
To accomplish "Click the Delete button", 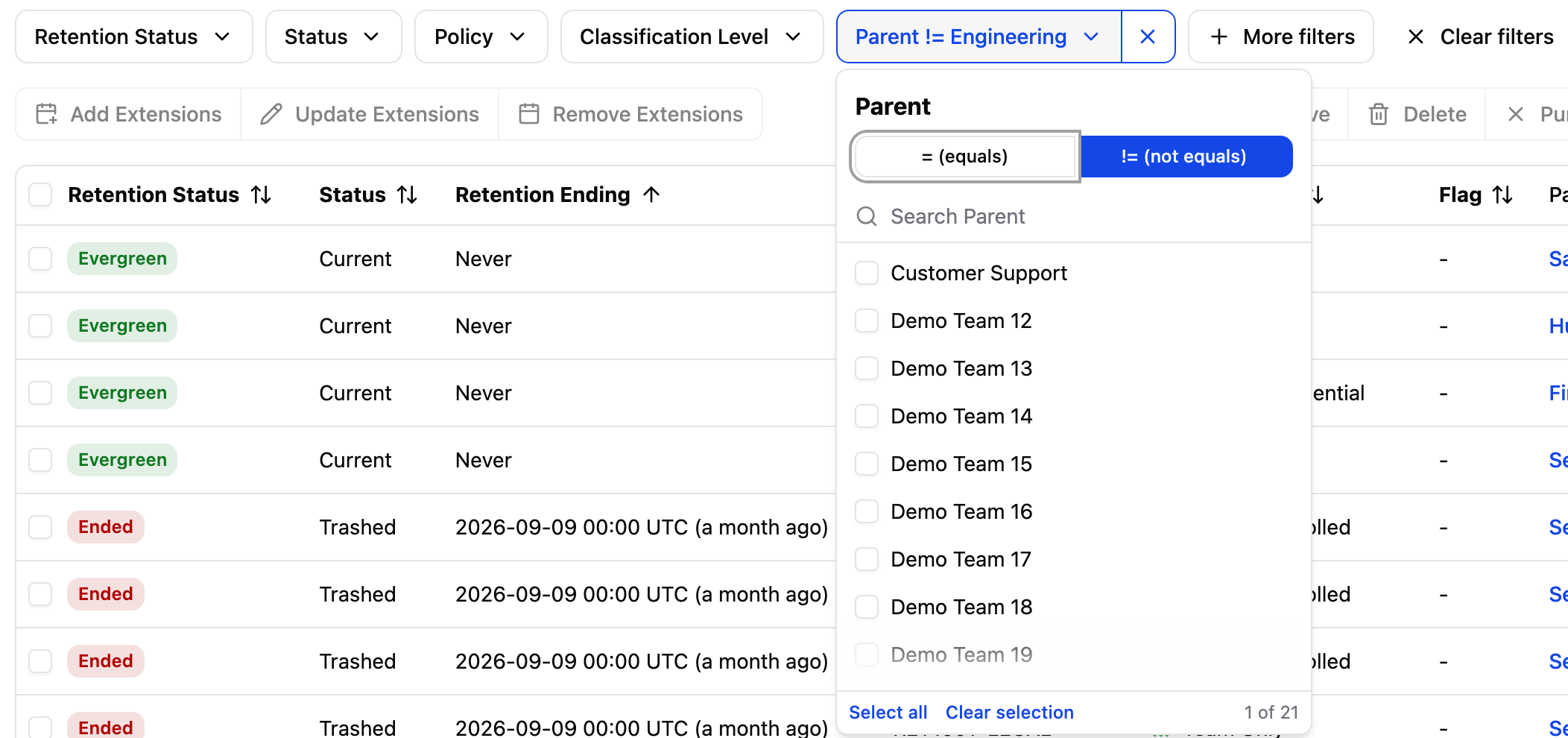I will click(x=1417, y=114).
